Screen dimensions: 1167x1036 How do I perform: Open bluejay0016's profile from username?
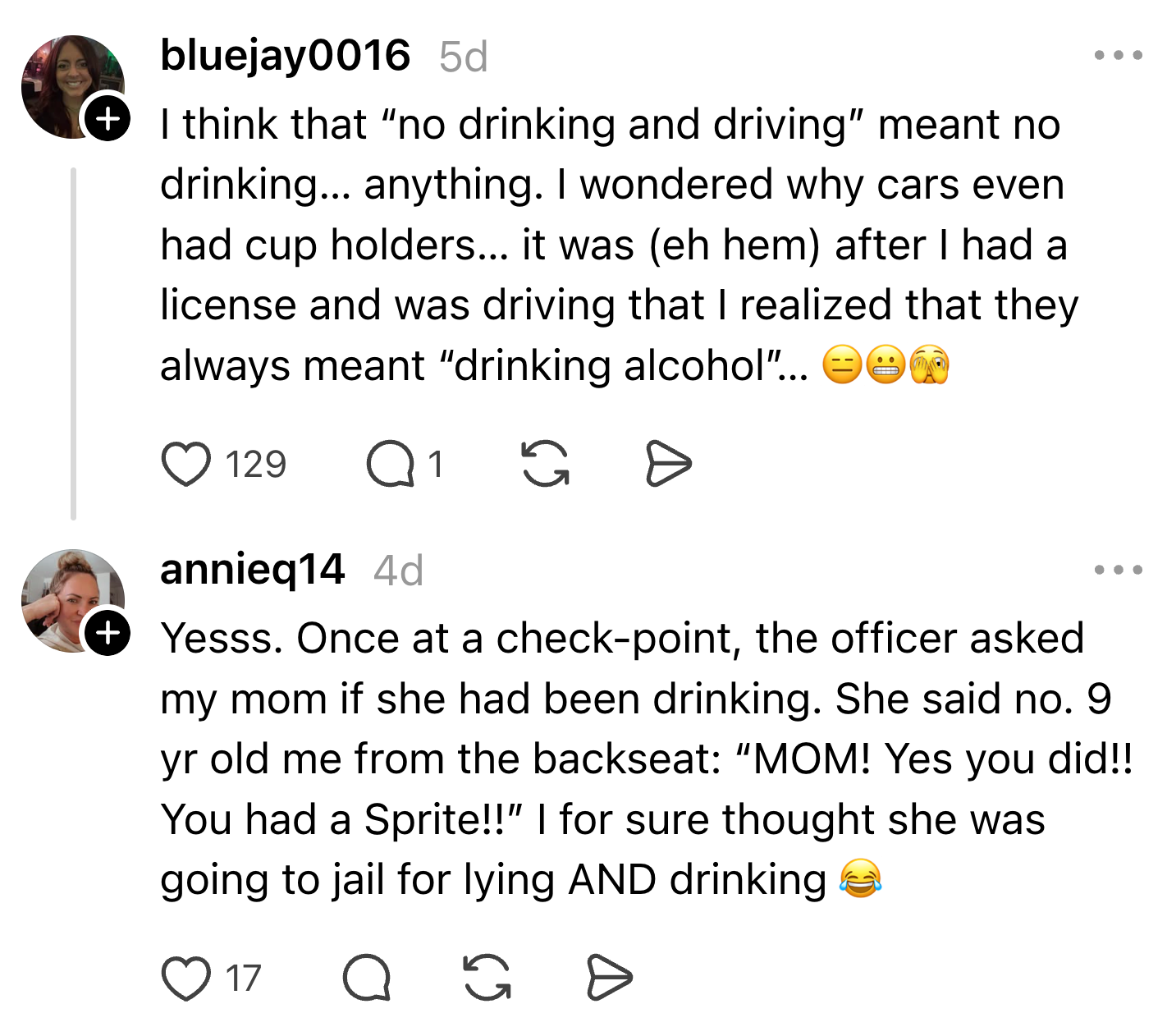[x=285, y=56]
